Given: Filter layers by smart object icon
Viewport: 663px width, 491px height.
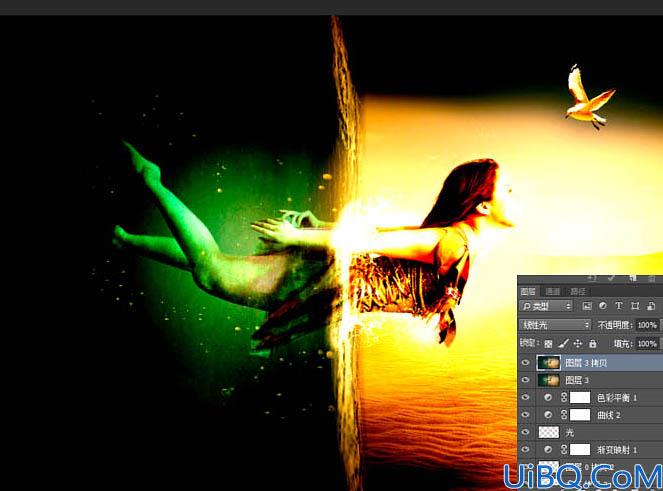Looking at the screenshot, I should point(651,306).
